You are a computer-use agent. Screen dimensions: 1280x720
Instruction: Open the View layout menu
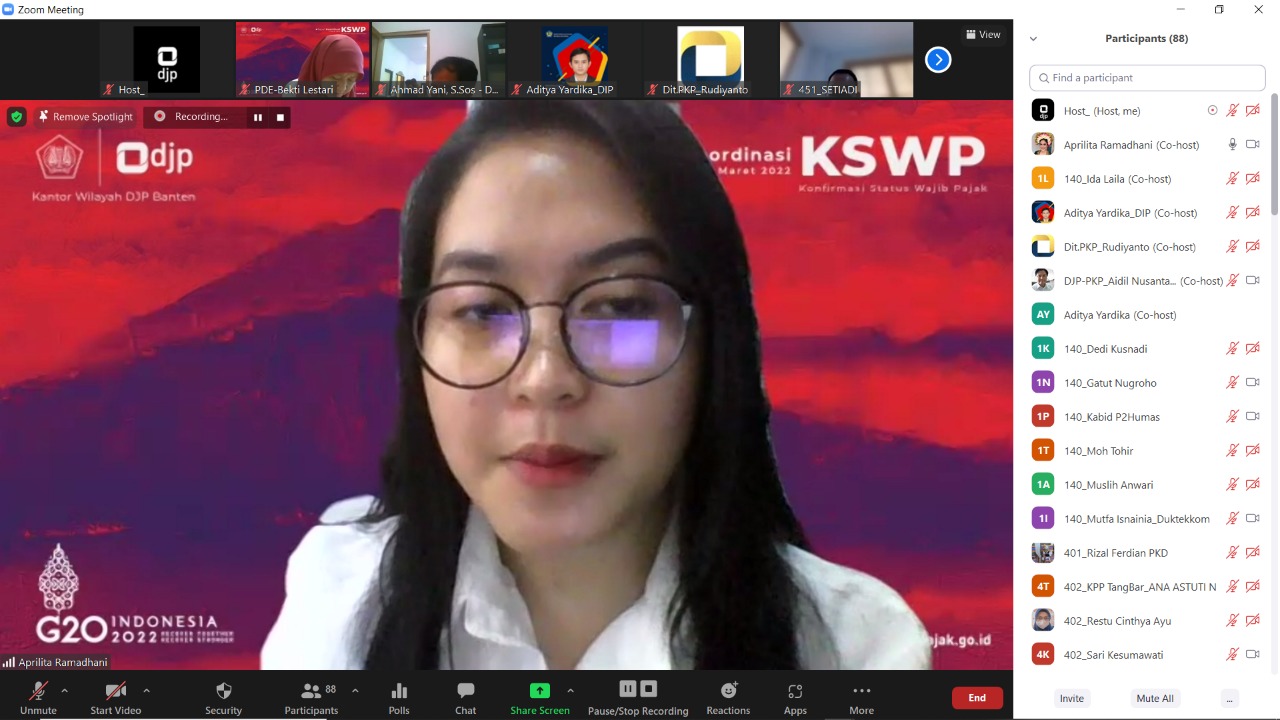pyautogui.click(x=983, y=35)
